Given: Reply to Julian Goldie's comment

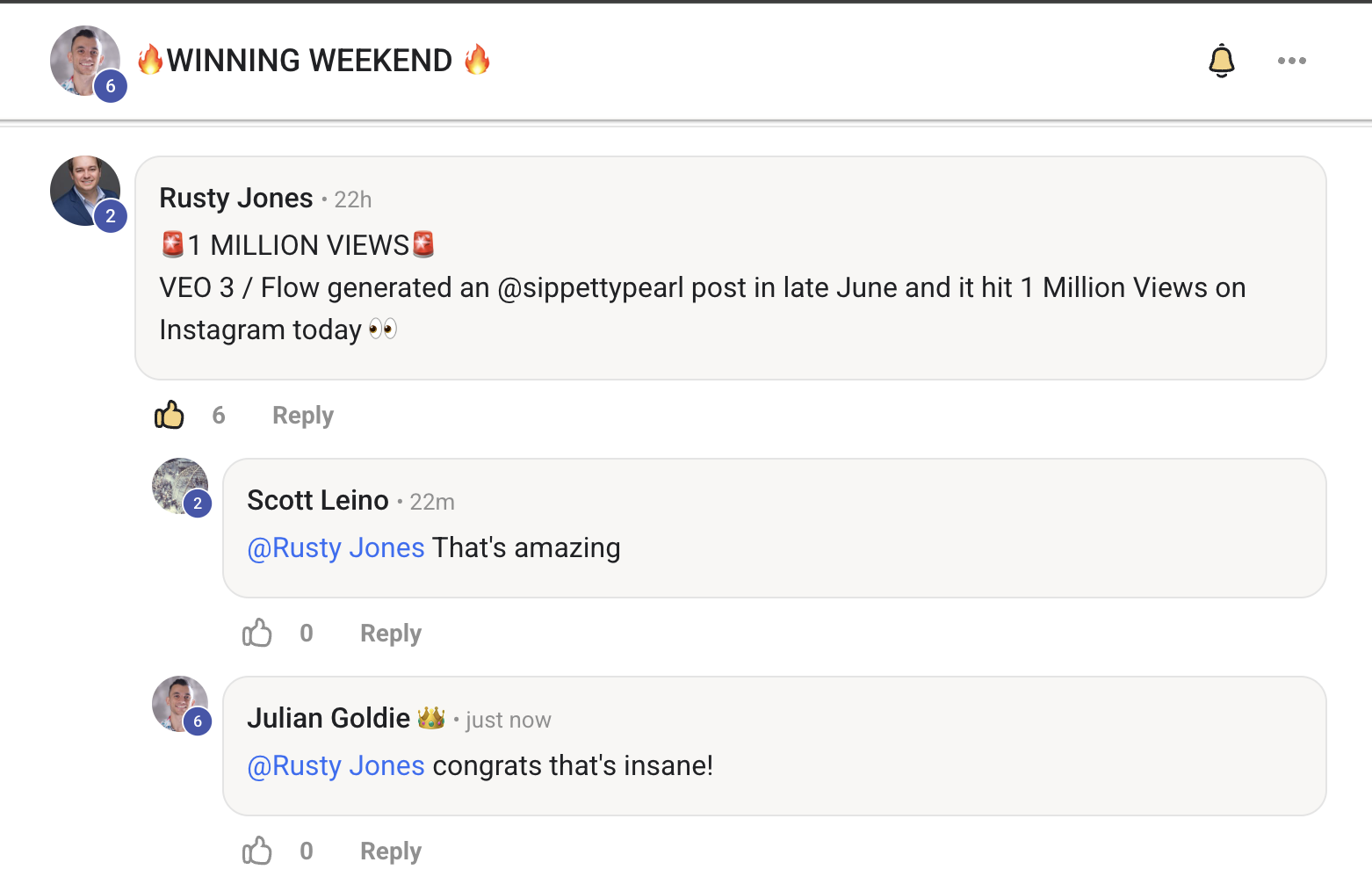Looking at the screenshot, I should (x=391, y=851).
